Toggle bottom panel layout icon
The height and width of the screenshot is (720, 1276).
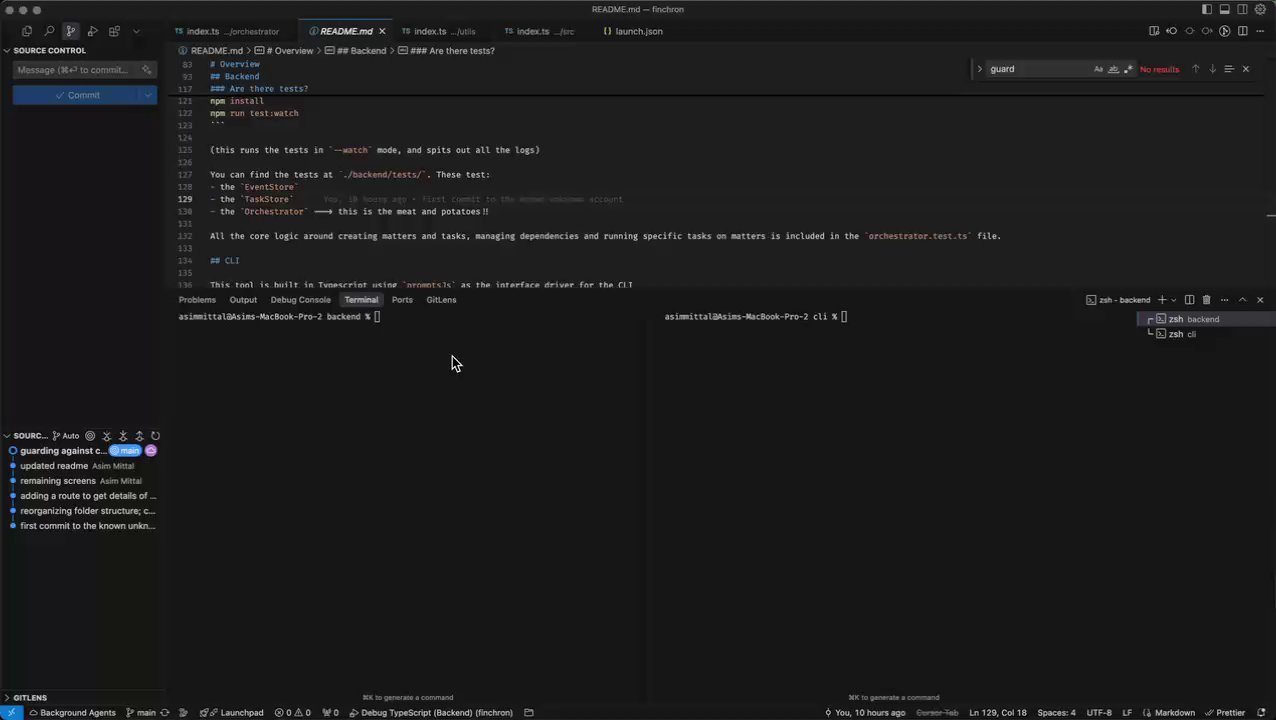click(x=1224, y=9)
